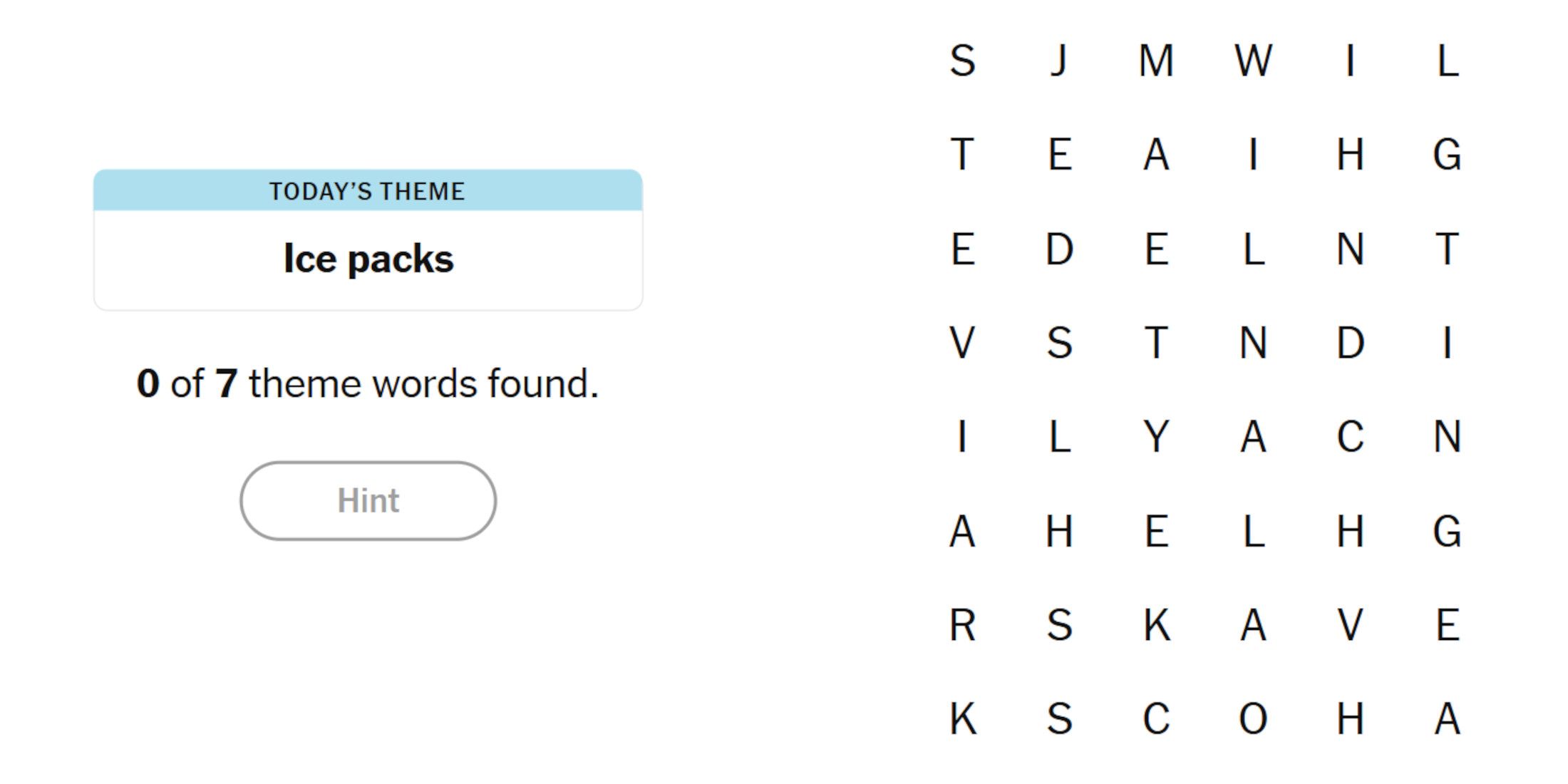Screen dimensions: 1568x784
Task: Tap the L in the top-right corner
Action: click(1447, 61)
